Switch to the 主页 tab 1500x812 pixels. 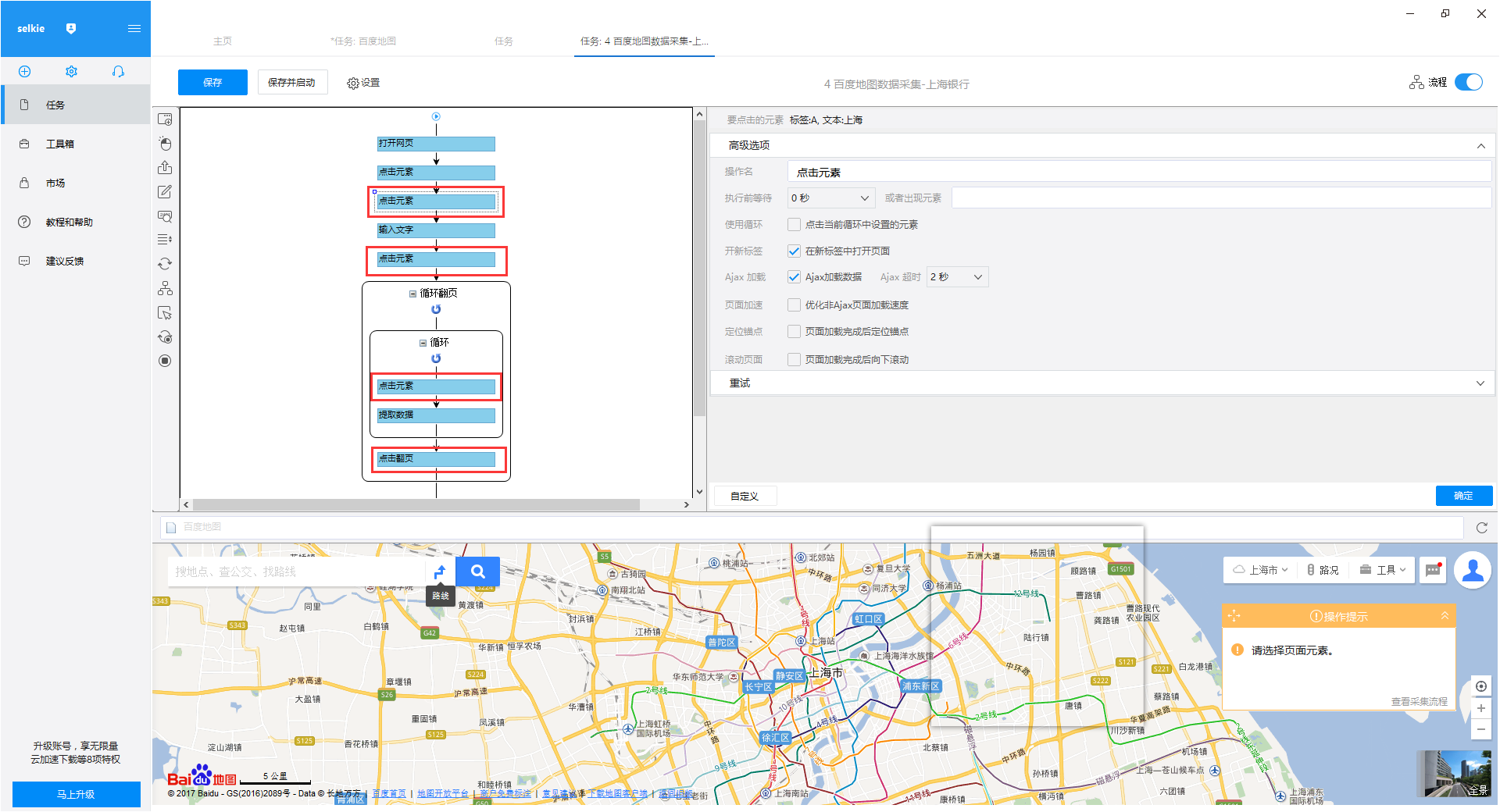click(223, 41)
